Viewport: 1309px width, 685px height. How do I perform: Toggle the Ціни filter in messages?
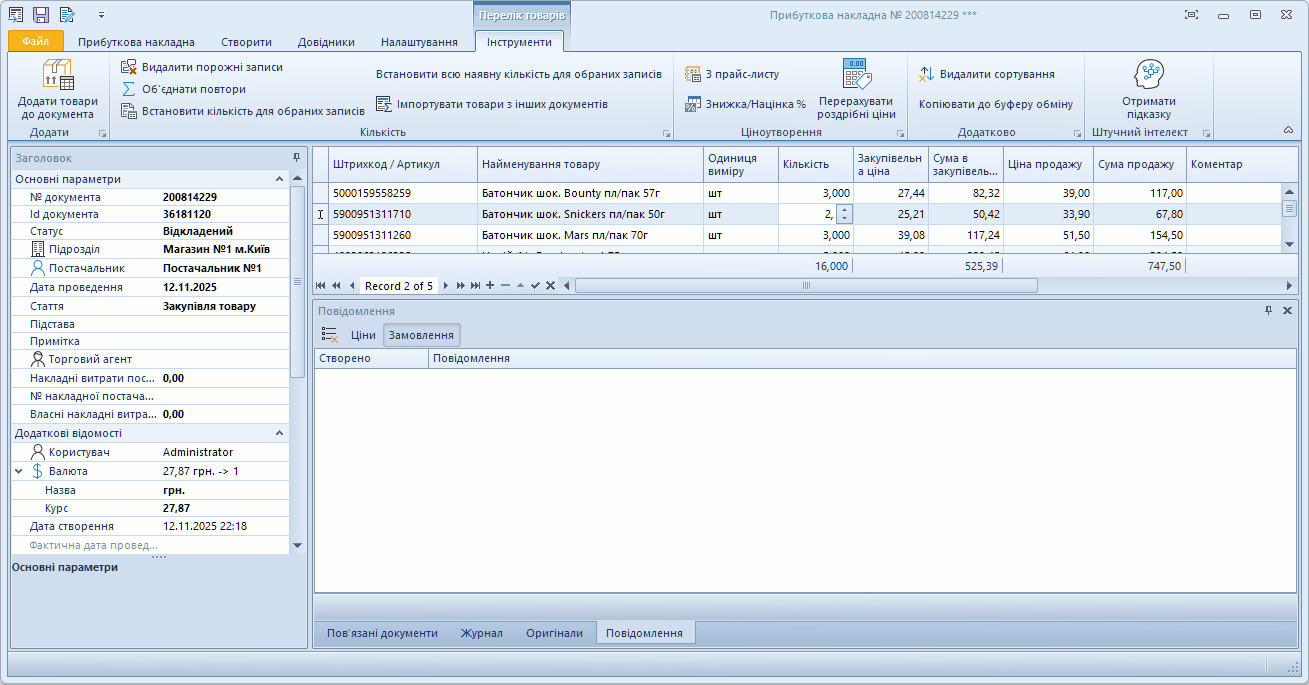coord(363,335)
